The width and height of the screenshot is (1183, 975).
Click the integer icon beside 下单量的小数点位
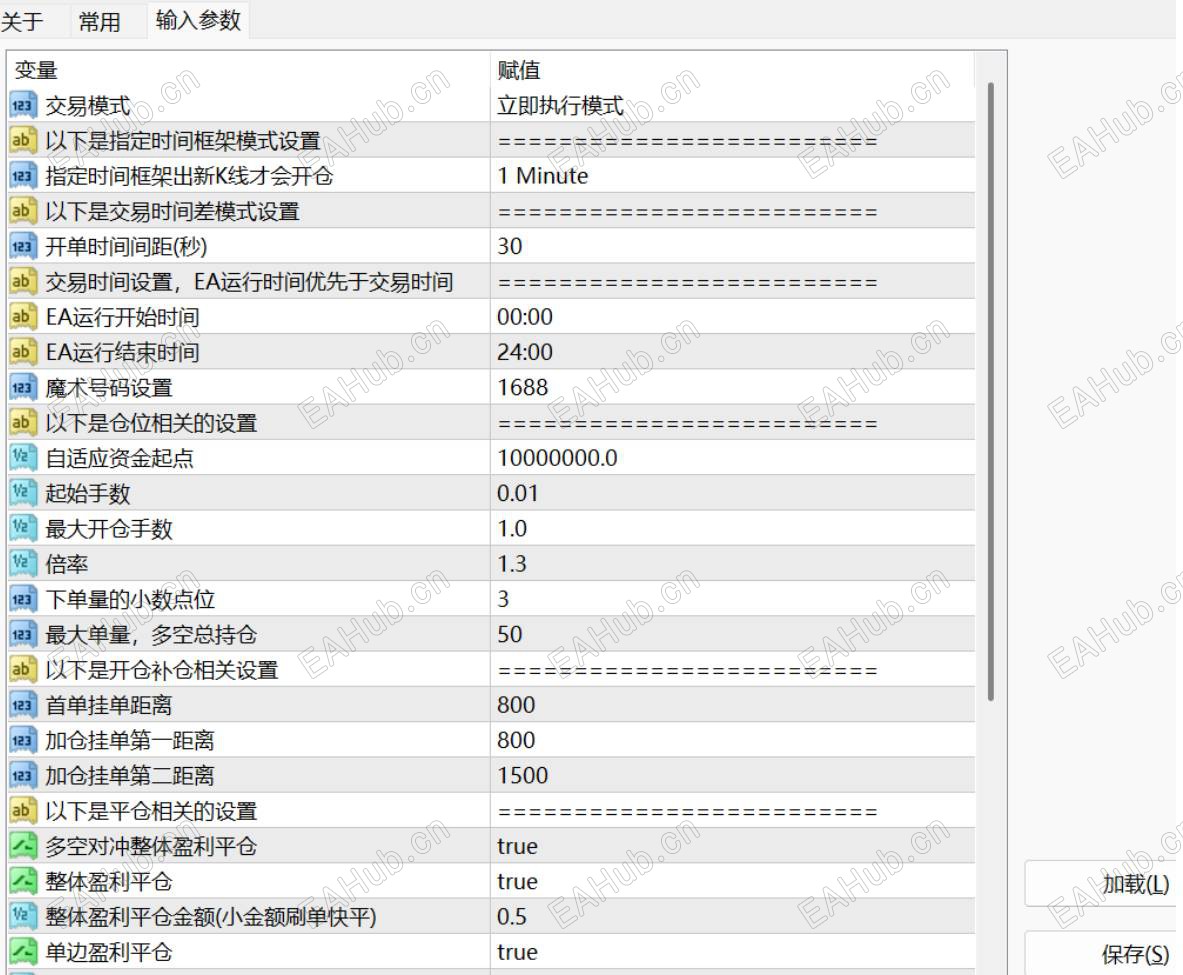[x=23, y=598]
